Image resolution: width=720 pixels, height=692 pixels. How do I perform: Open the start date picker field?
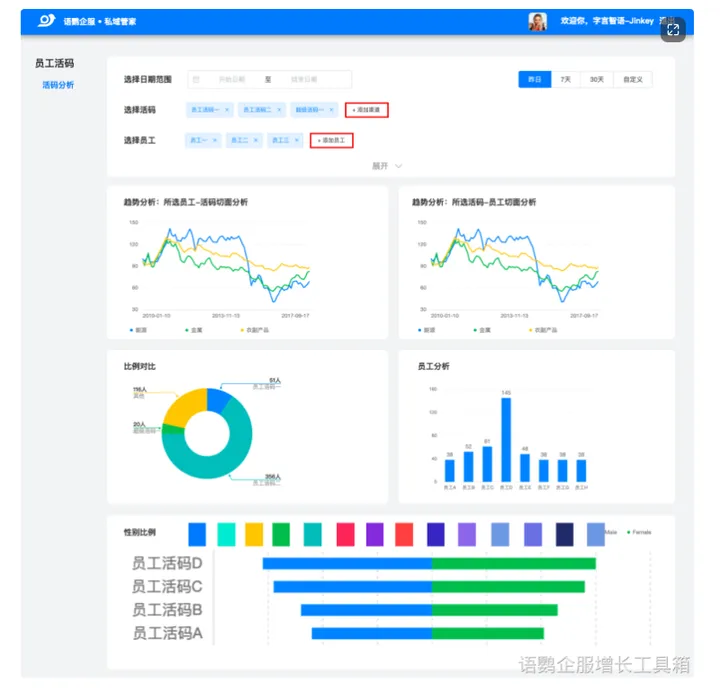pyautogui.click(x=231, y=79)
